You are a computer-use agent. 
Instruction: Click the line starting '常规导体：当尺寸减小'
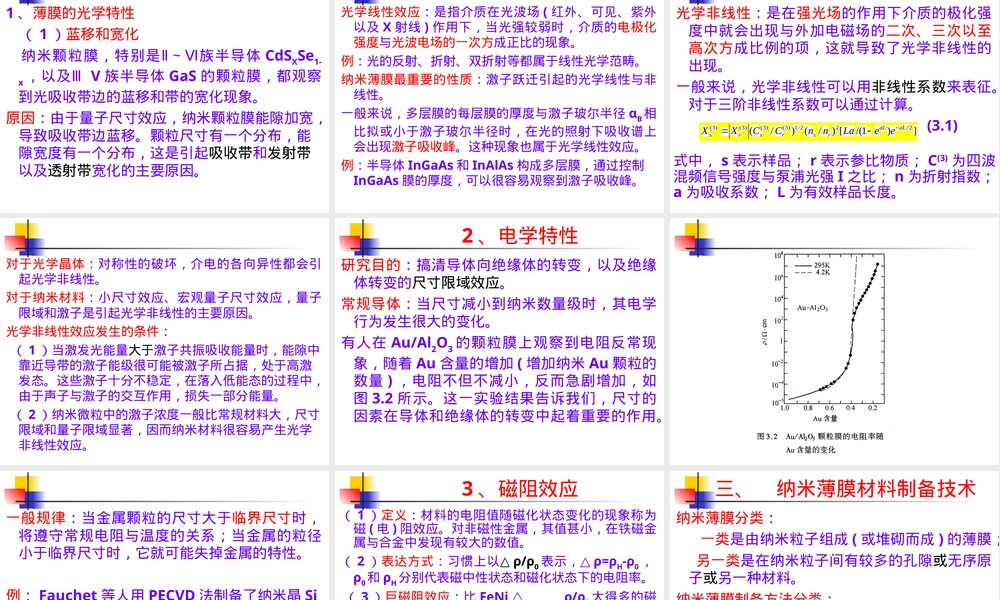tap(499, 312)
